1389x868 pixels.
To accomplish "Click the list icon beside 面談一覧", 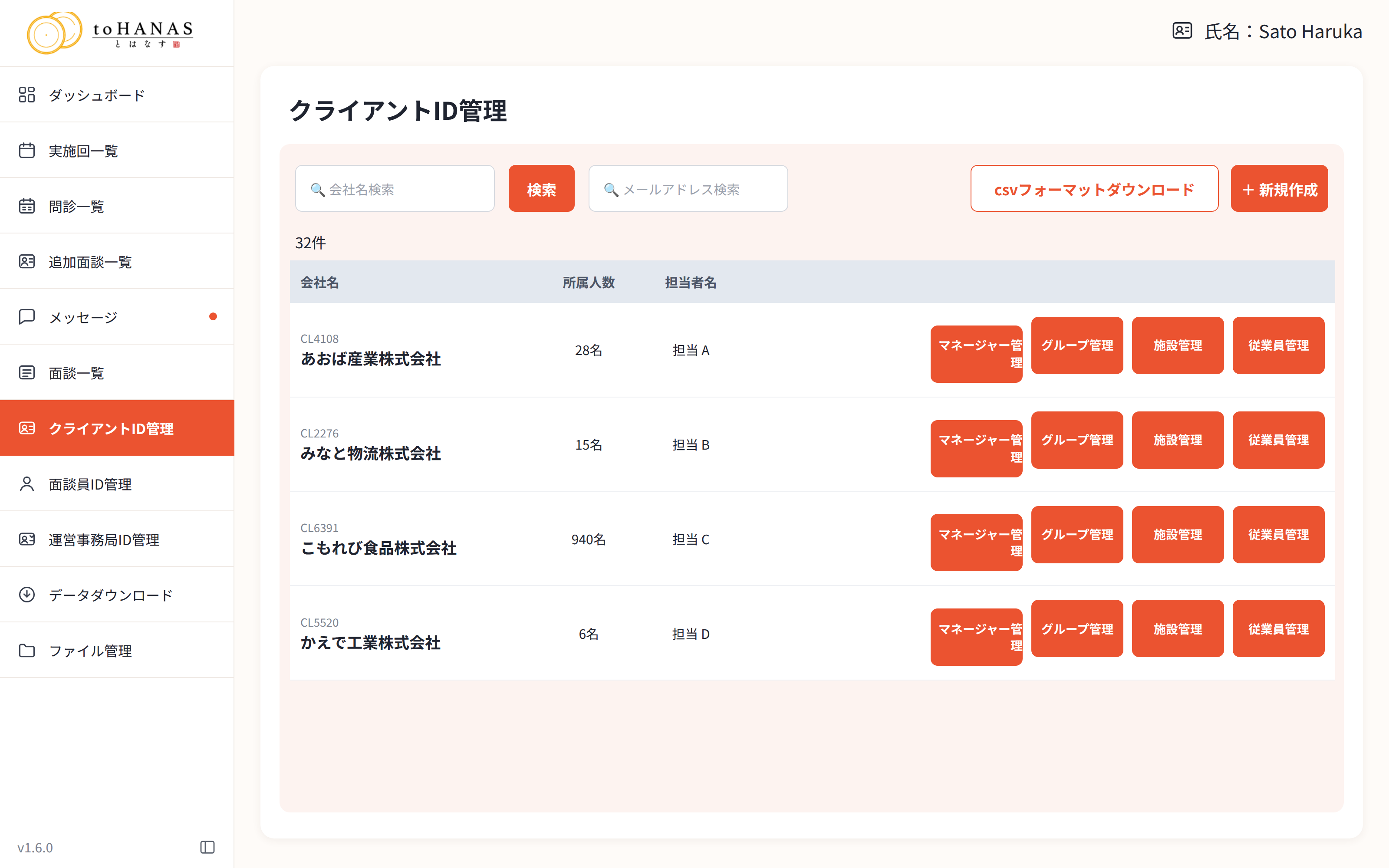I will (27, 372).
